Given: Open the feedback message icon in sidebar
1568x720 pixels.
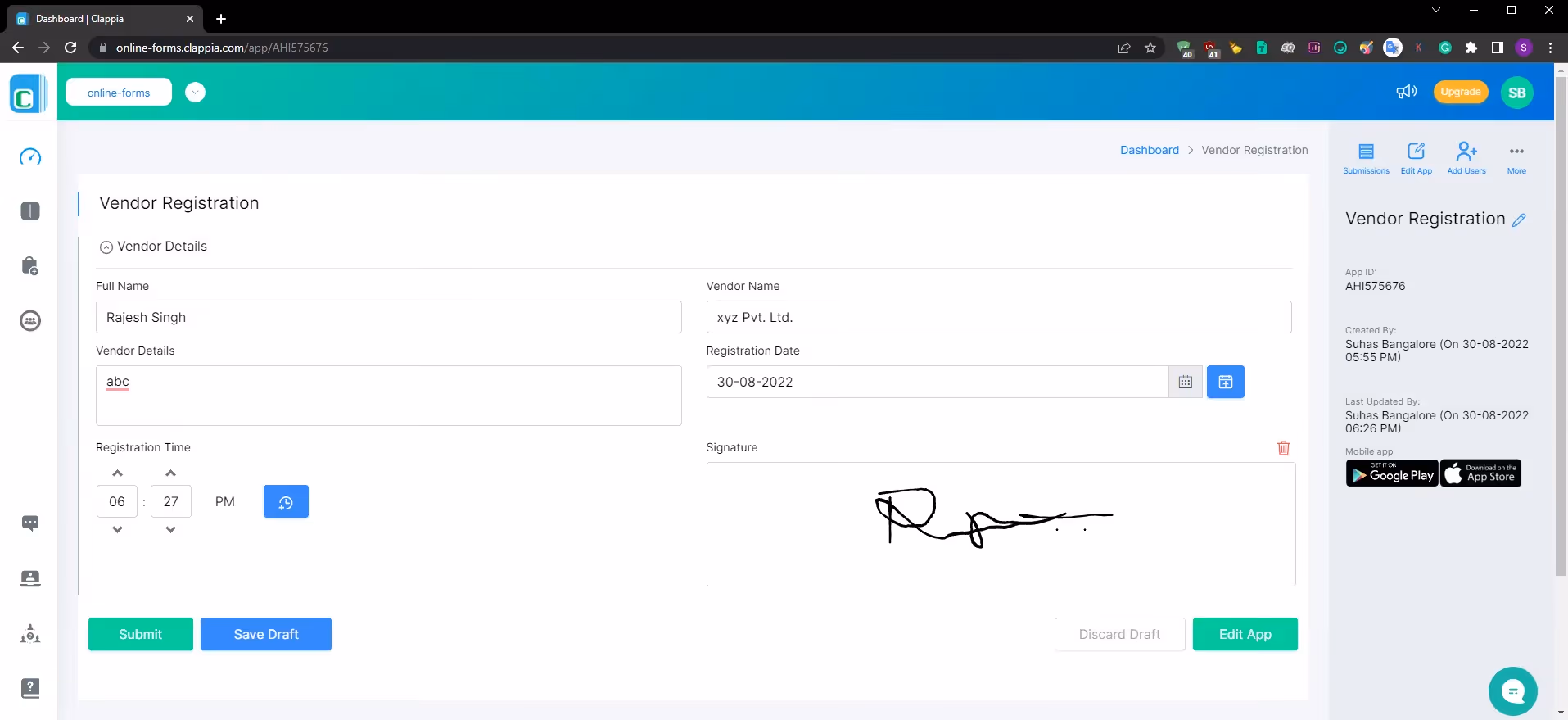Looking at the screenshot, I should coord(30,523).
